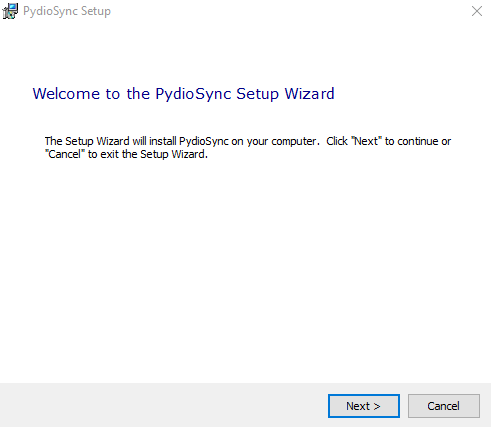Viewport: 491px width, 427px height.
Task: Click the quoted "Next" word in the description
Action: tap(366, 141)
